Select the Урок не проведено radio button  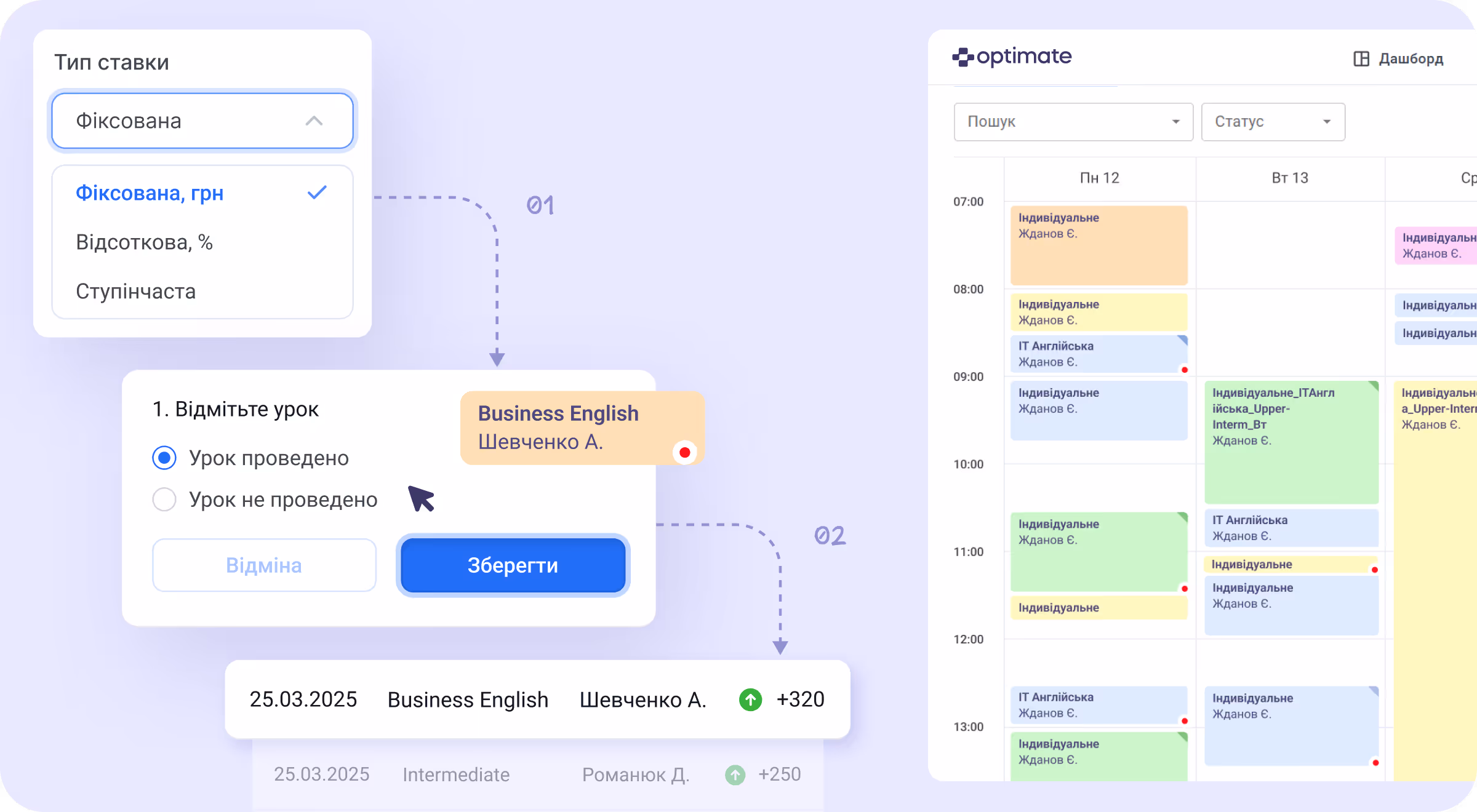tap(164, 500)
